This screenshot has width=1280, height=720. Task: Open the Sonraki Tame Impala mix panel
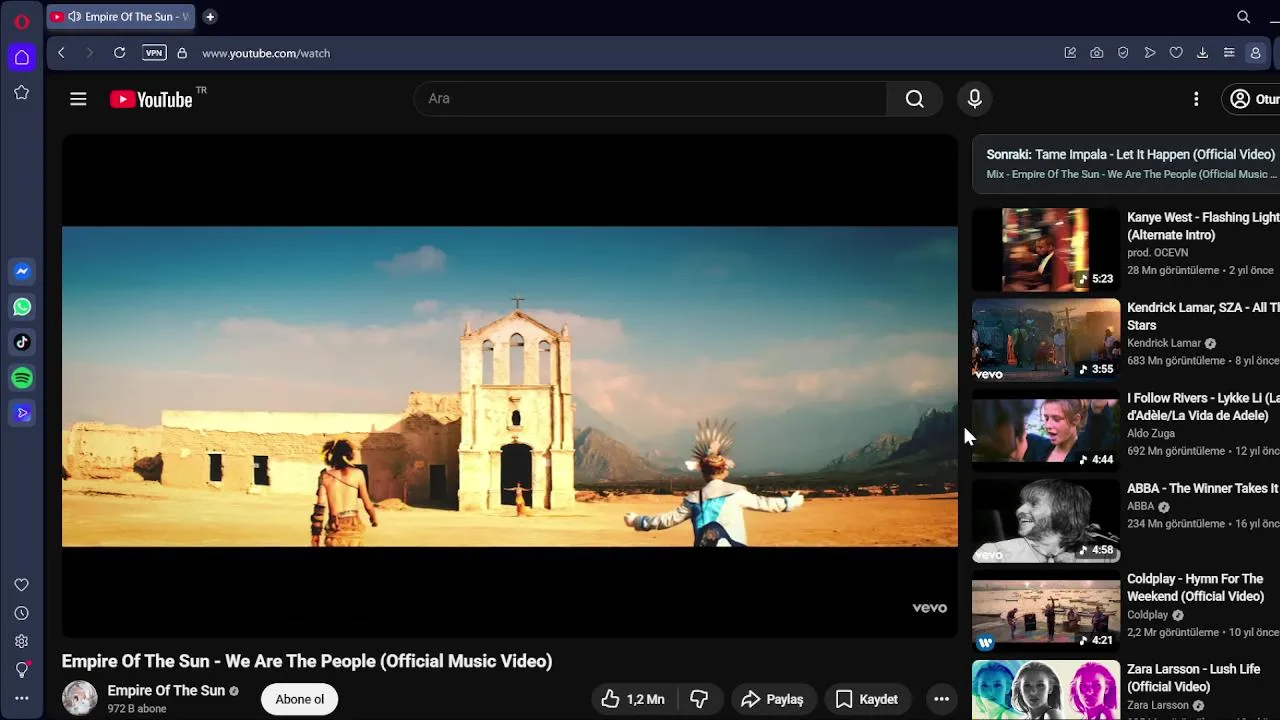[x=1126, y=164]
